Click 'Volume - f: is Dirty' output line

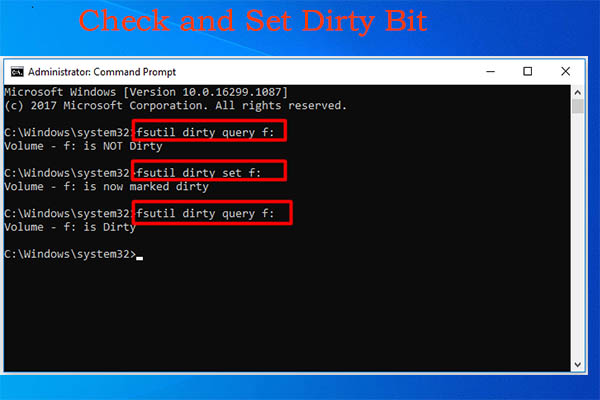(70, 227)
